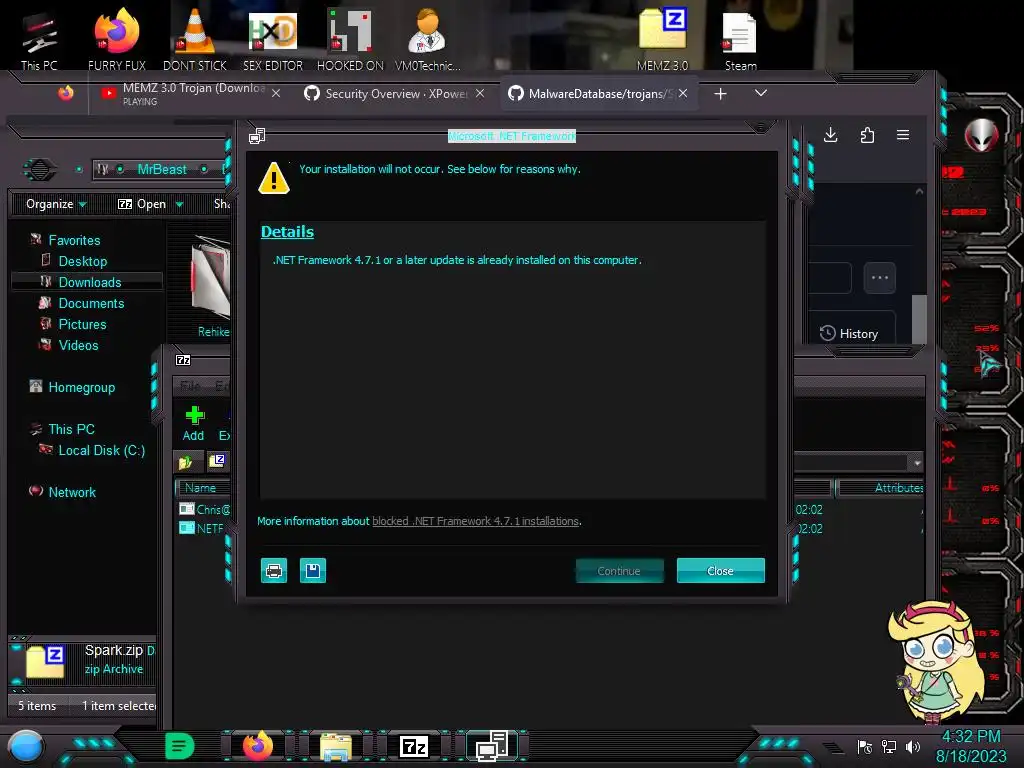The height and width of the screenshot is (768, 1024).
Task: Click the History button on the GitHub page
Action: tap(850, 334)
